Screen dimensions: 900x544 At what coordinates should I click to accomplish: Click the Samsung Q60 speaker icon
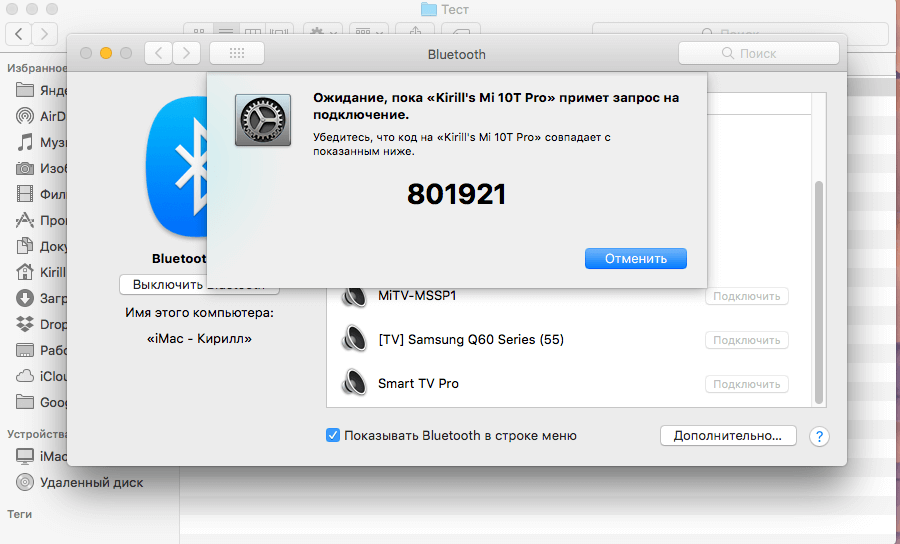coord(354,339)
